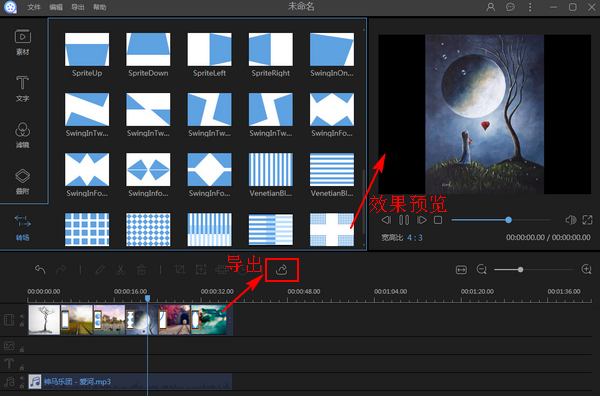Image resolution: width=600 pixels, height=396 pixels.
Task: Click the undo arrow icon
Action: (40, 270)
